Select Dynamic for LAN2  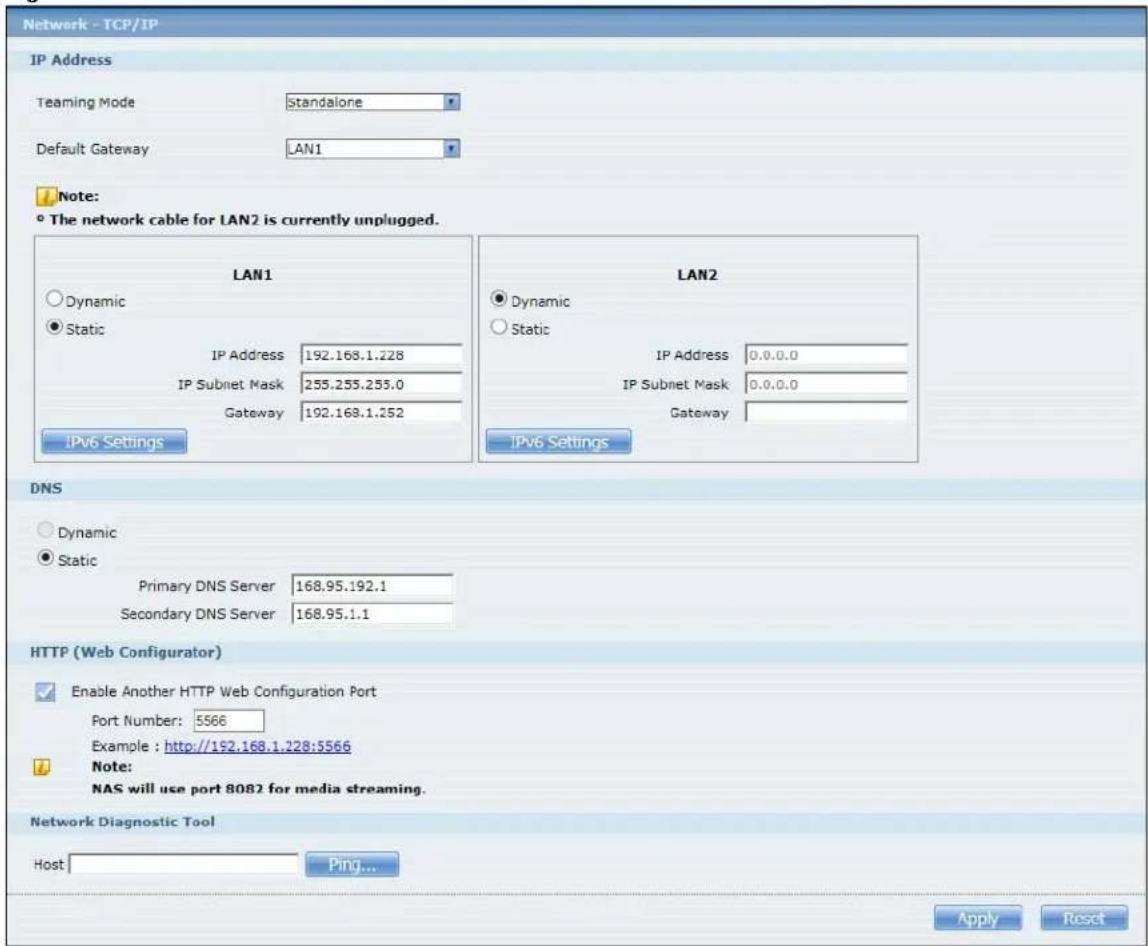pos(499,299)
